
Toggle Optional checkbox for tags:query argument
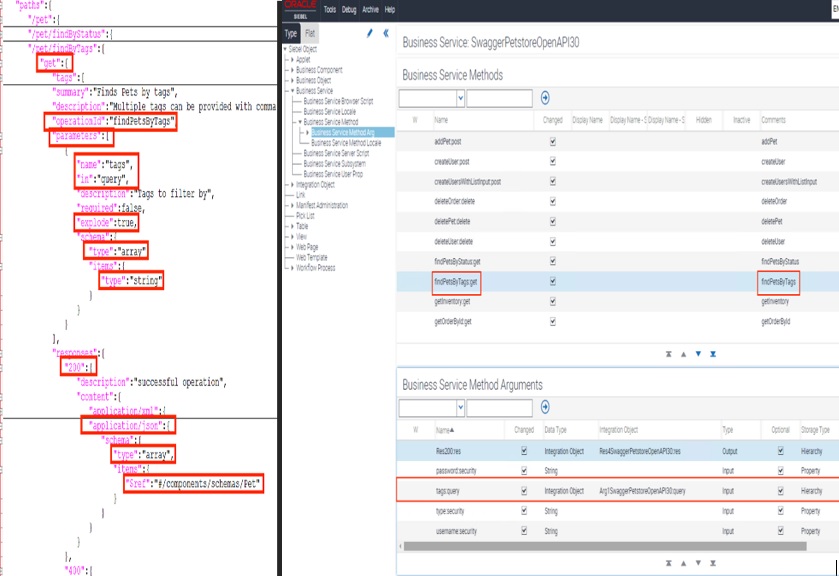[x=781, y=490]
